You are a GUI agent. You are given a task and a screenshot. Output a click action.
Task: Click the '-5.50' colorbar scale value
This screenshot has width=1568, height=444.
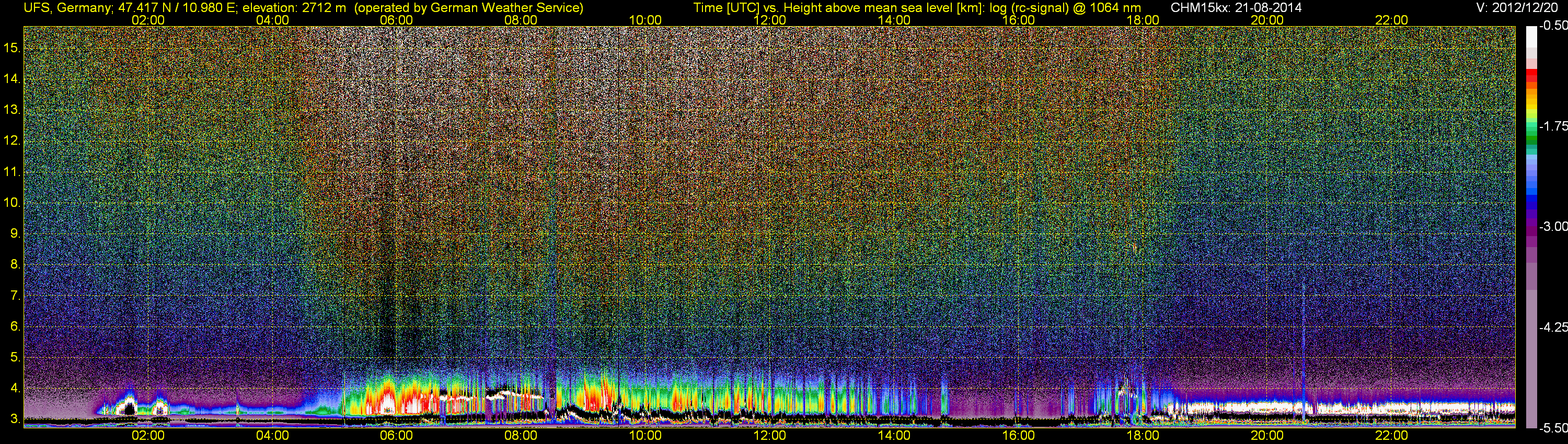point(1553,428)
